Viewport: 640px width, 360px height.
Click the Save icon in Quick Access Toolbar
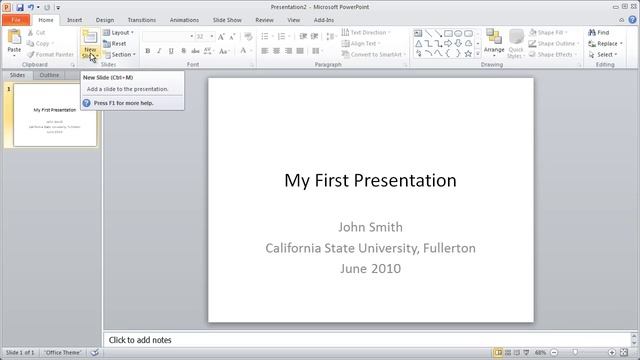(x=20, y=7)
